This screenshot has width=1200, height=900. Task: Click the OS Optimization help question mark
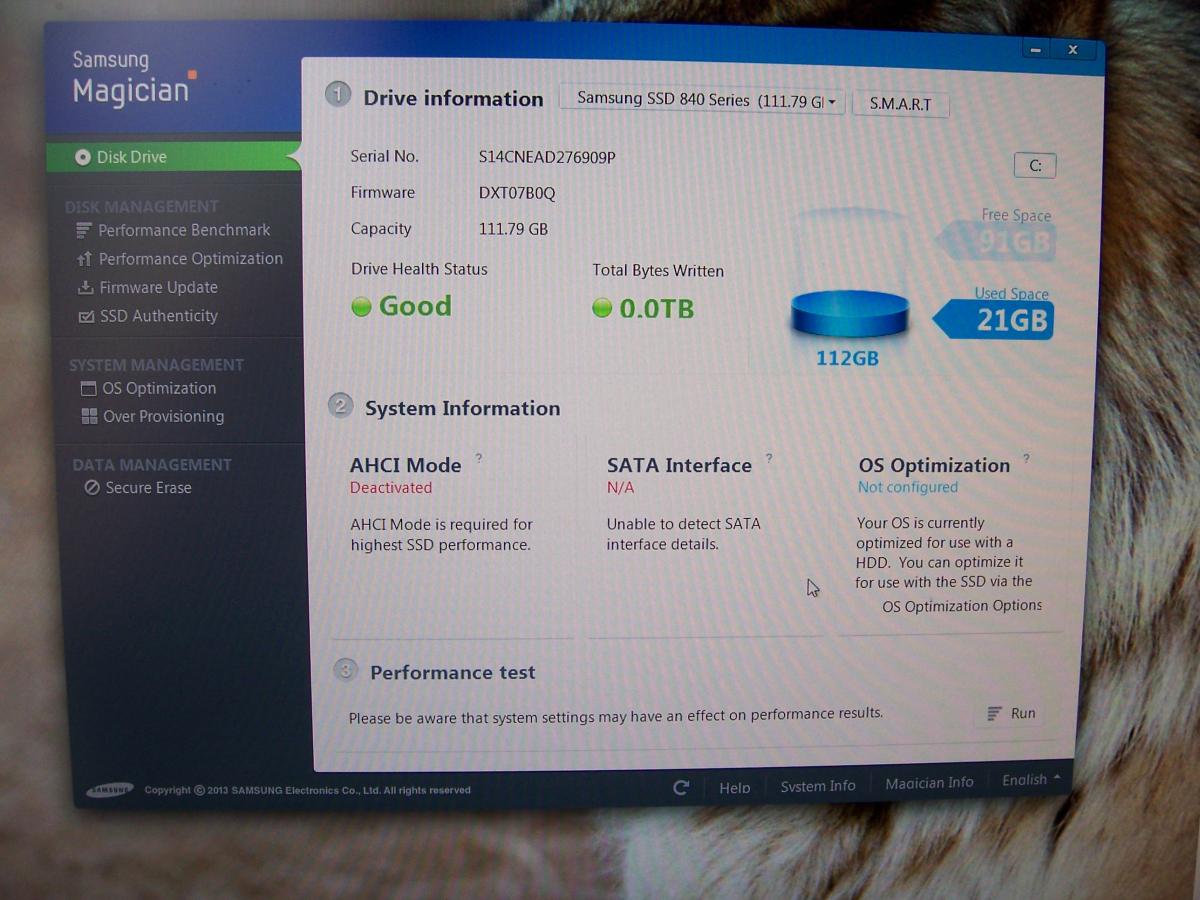tap(1027, 459)
